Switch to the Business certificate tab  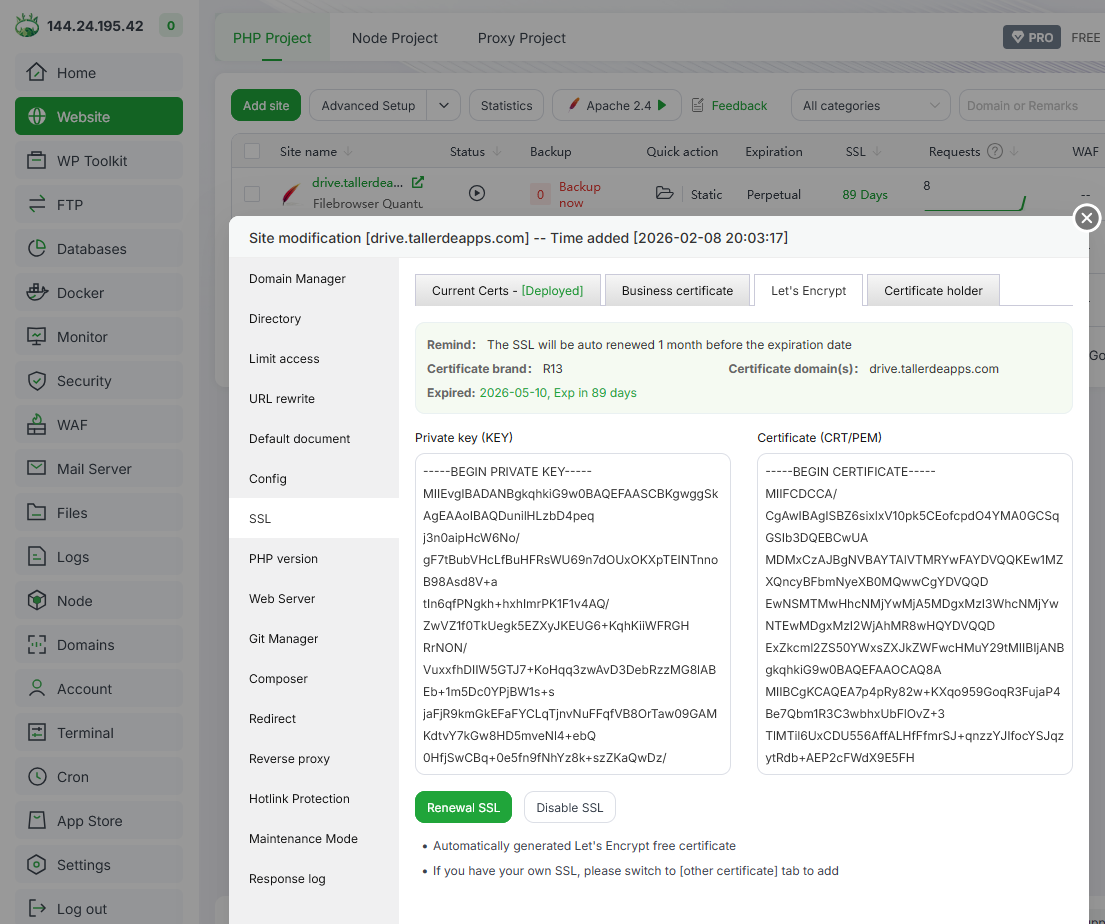click(x=677, y=291)
